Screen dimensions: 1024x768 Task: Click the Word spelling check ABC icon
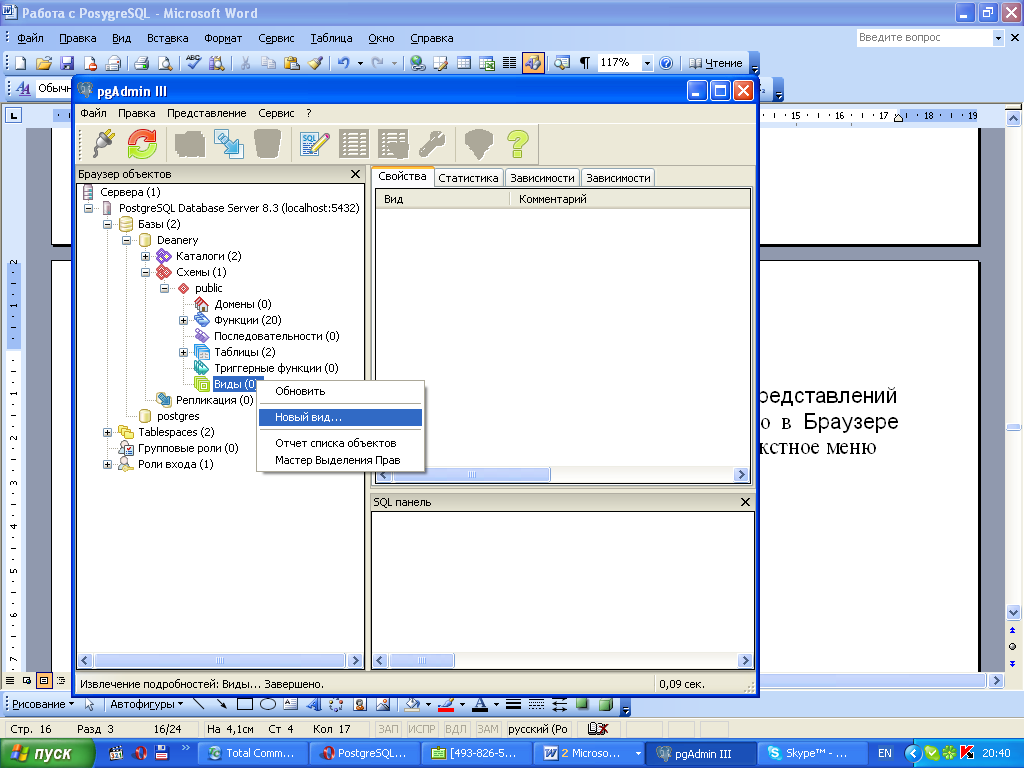coord(193,63)
